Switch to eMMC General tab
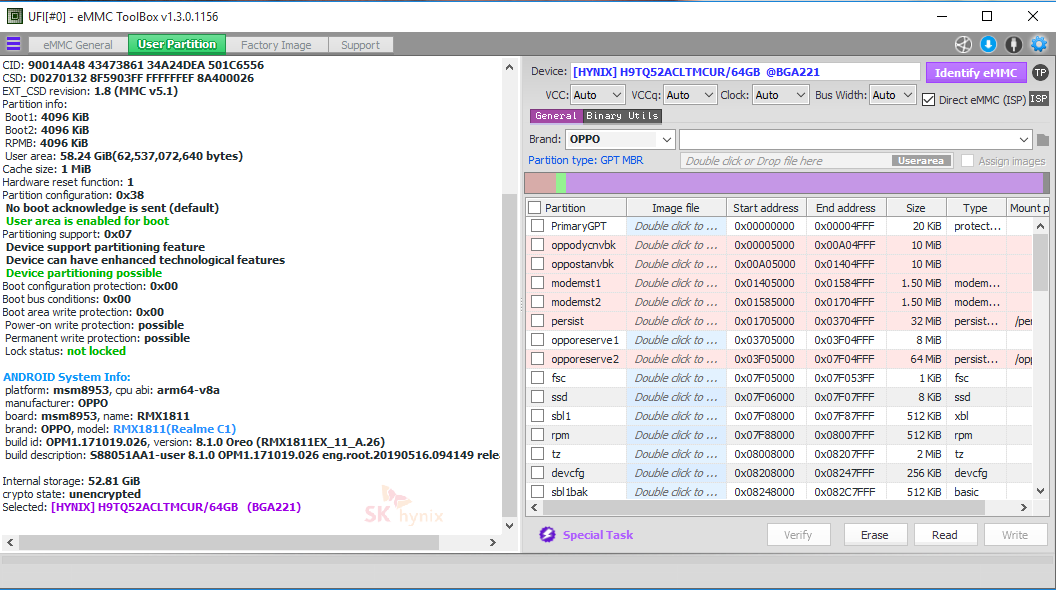The image size is (1056, 590). [78, 45]
